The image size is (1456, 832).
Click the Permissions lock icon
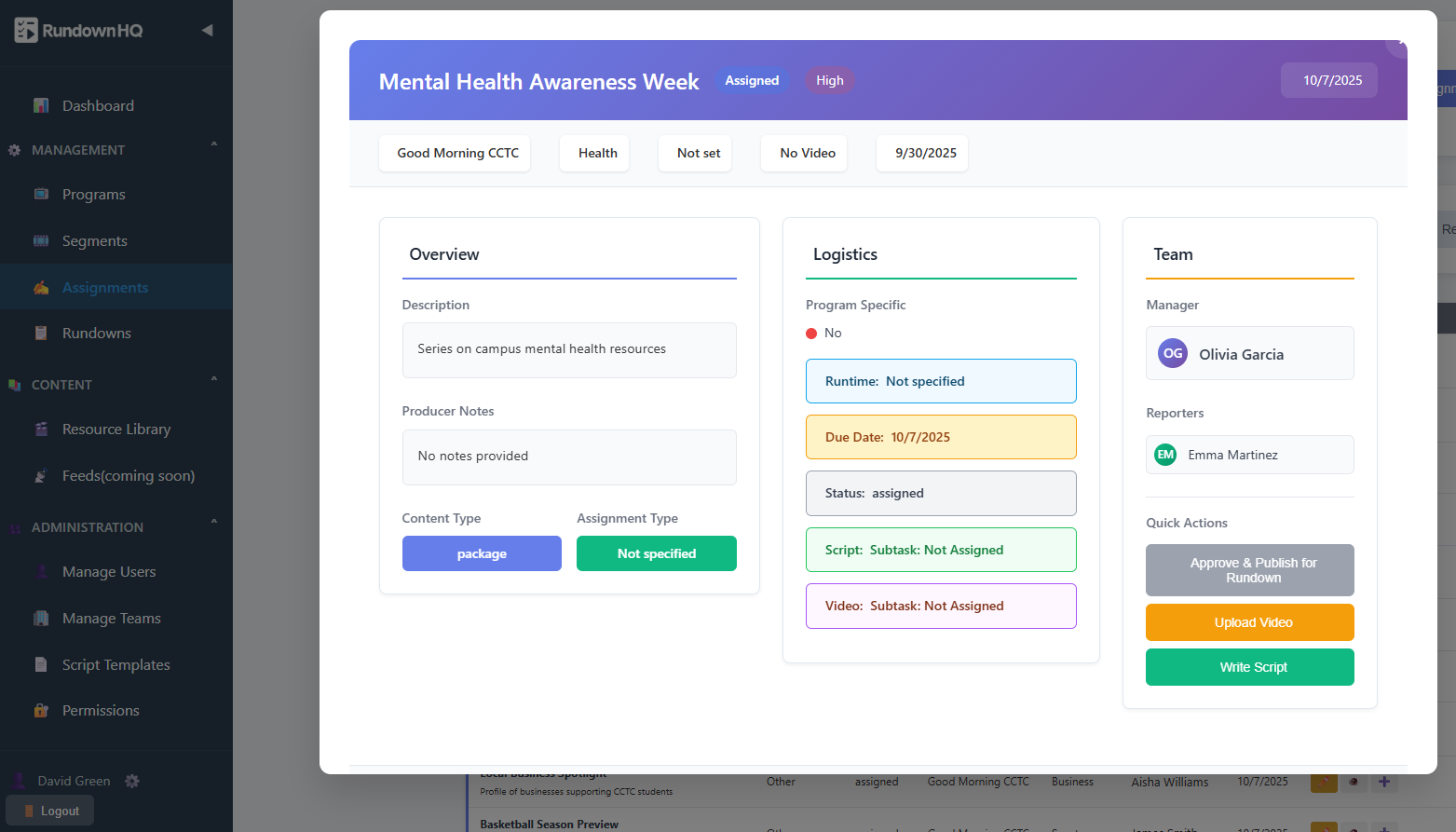click(x=41, y=710)
